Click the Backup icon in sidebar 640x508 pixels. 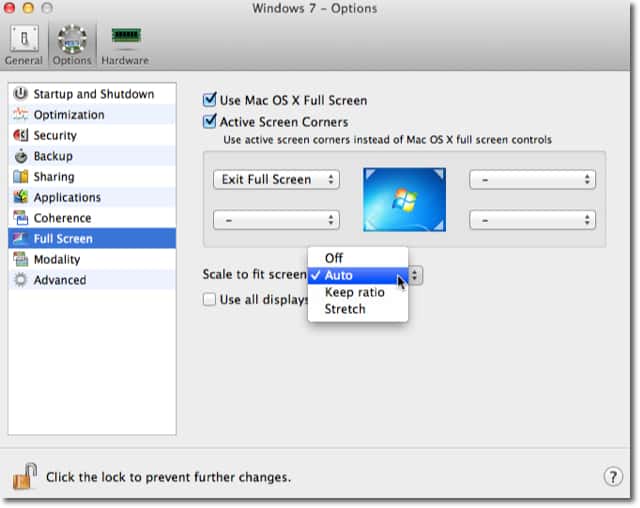pos(20,156)
